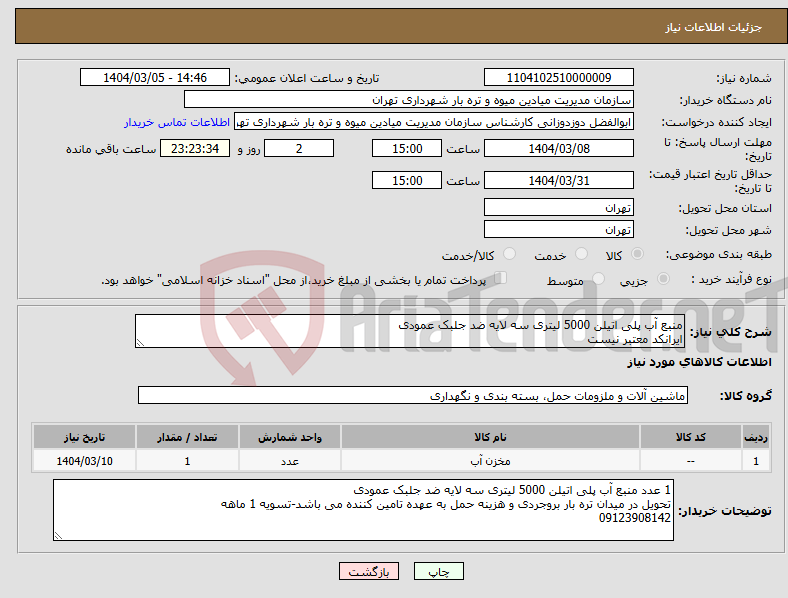788x598 pixels.
Task: Select the خدمت radio button
Action: click(581, 254)
